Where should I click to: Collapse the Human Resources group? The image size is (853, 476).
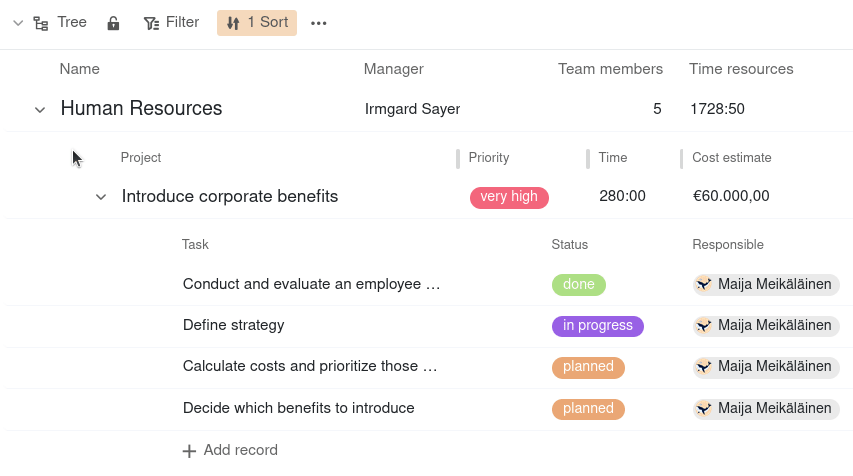pyautogui.click(x=40, y=109)
